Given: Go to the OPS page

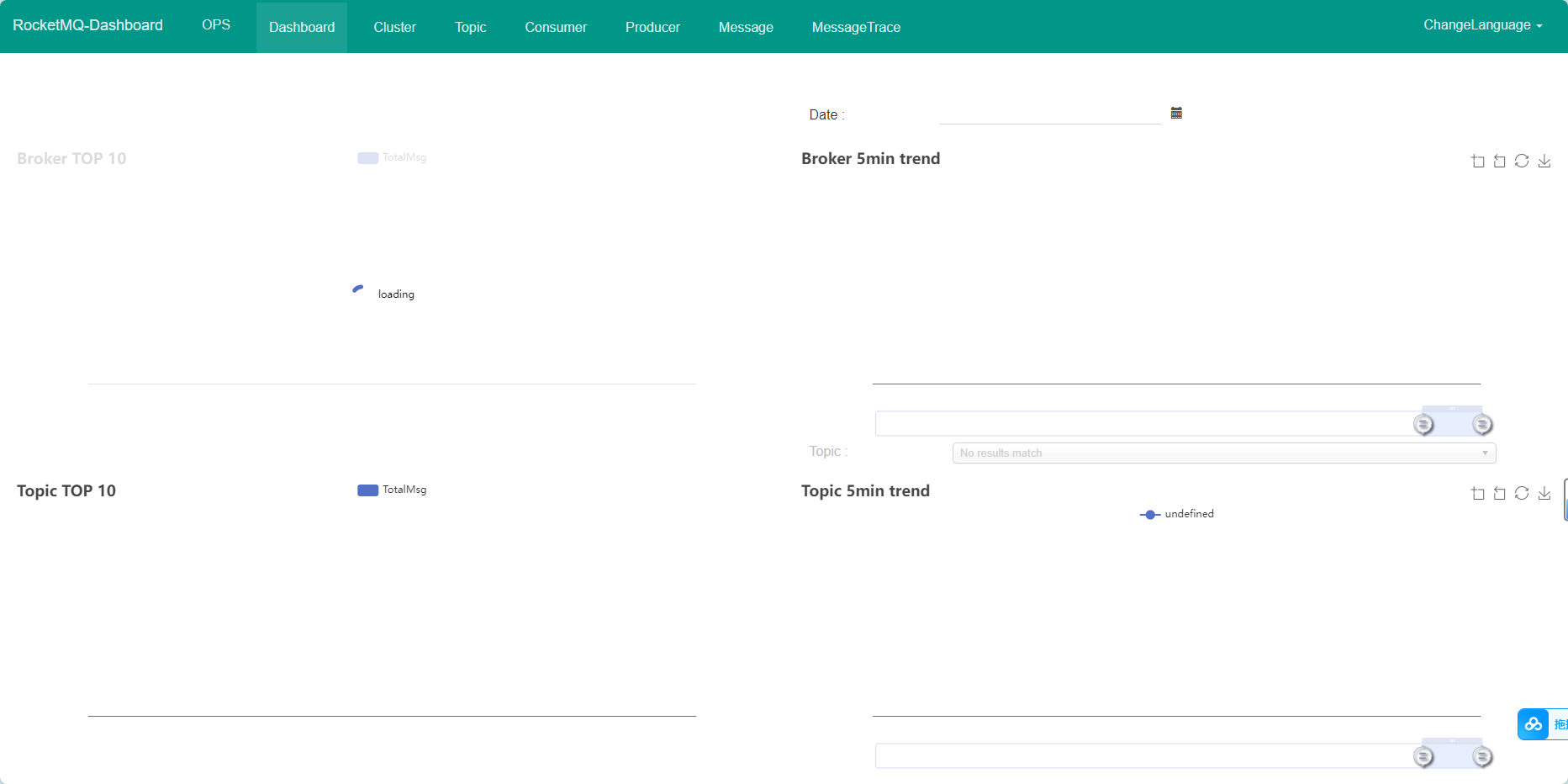Looking at the screenshot, I should (x=216, y=25).
